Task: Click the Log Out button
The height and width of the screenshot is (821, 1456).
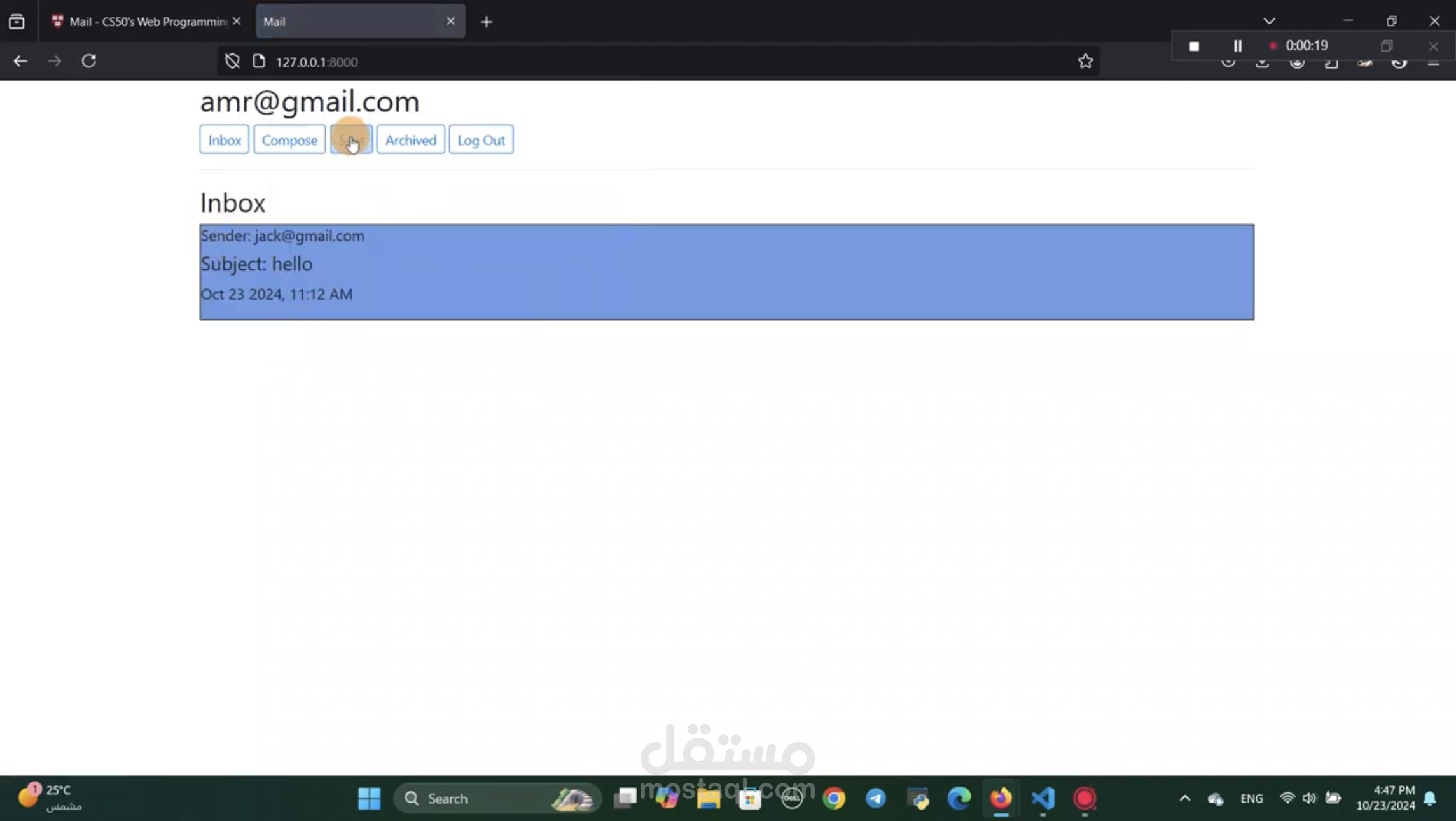Action: pyautogui.click(x=481, y=140)
